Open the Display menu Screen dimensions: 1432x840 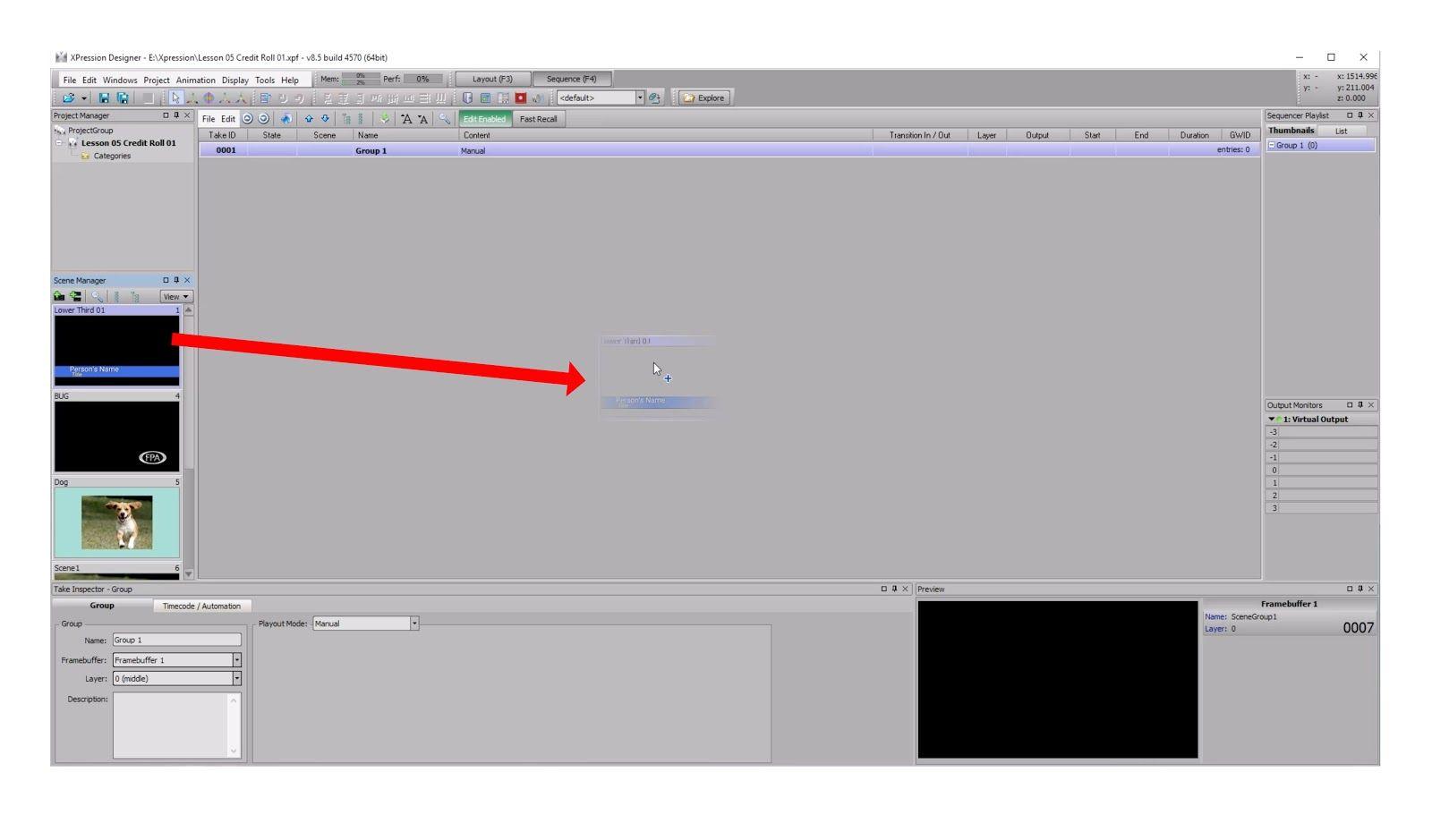235,81
